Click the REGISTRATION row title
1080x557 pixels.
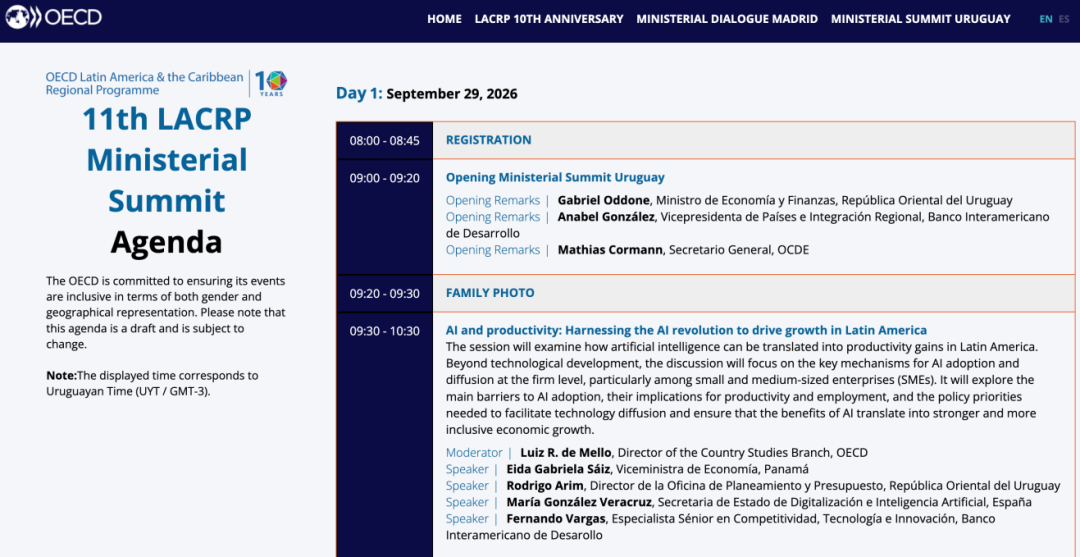pyautogui.click(x=488, y=140)
